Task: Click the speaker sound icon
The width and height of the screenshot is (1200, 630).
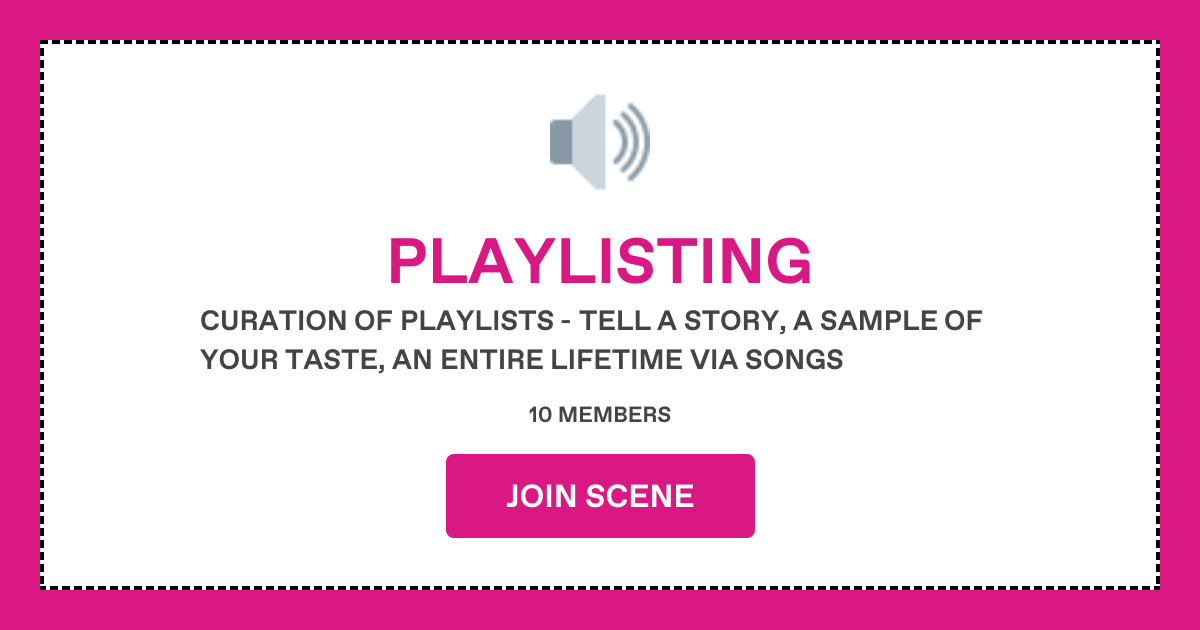Action: click(x=600, y=141)
